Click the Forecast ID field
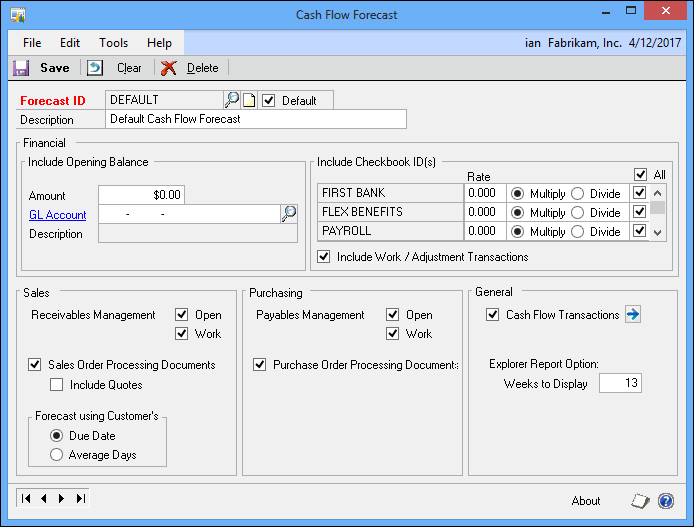 [x=164, y=100]
